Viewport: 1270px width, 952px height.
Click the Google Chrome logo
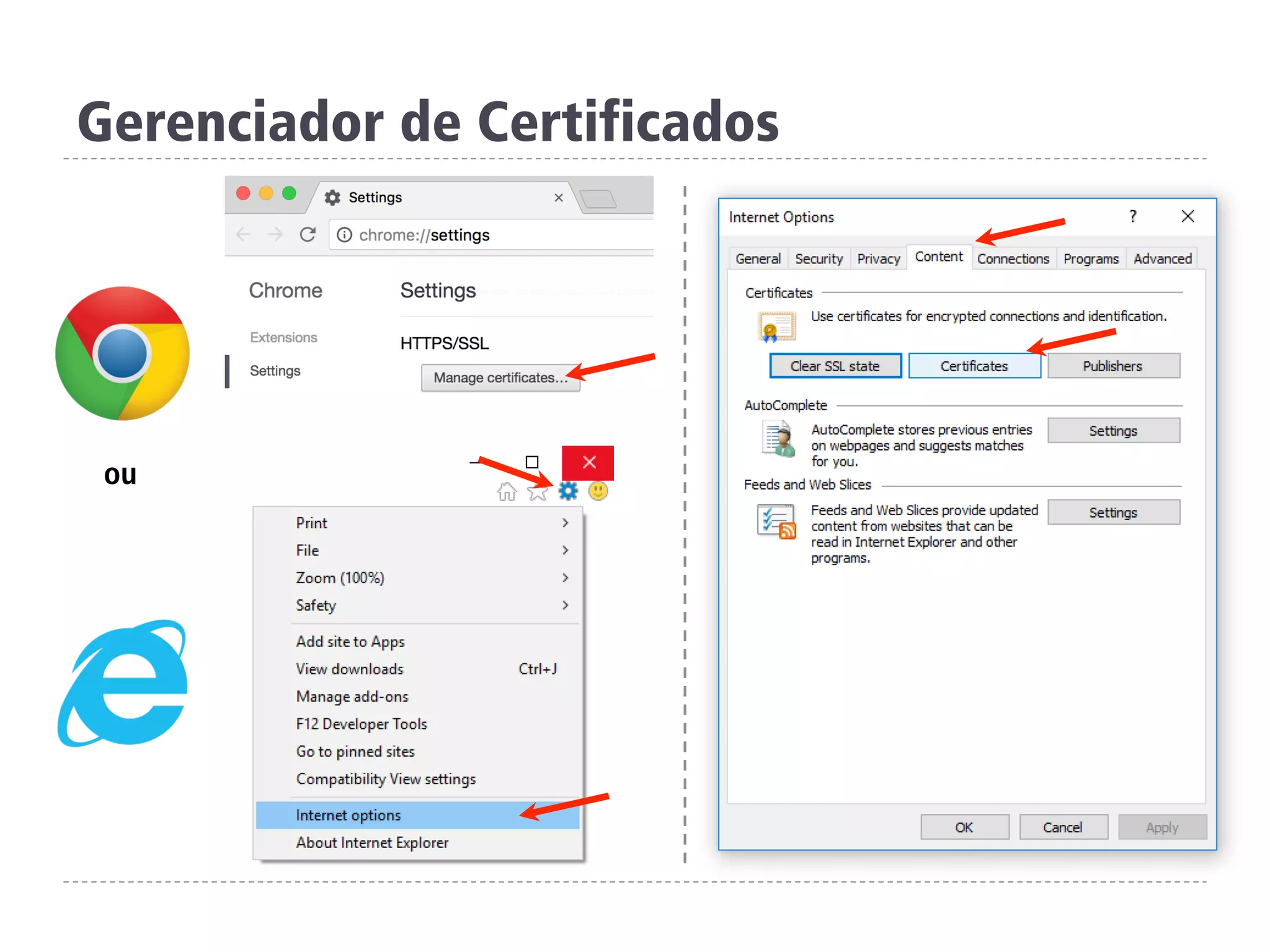(122, 353)
